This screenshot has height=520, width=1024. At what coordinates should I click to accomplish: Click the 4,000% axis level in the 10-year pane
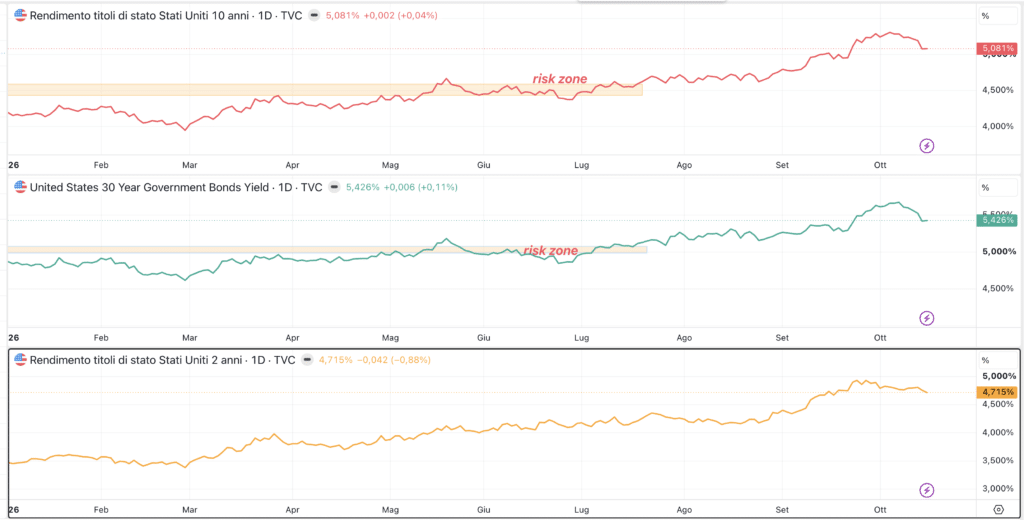(999, 126)
